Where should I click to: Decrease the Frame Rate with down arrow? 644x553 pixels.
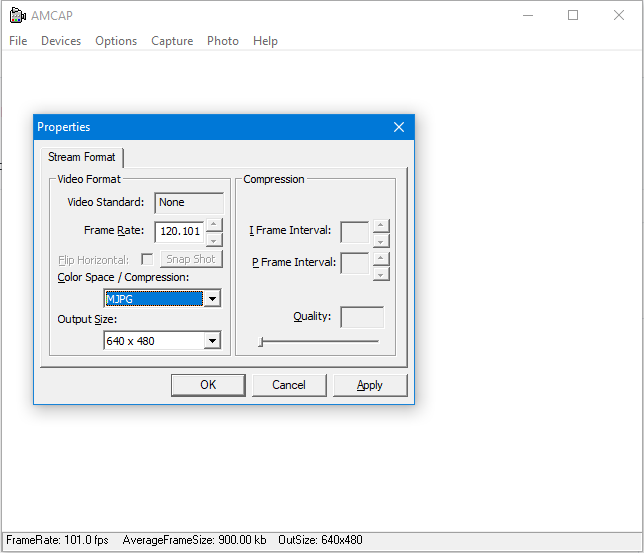[214, 240]
